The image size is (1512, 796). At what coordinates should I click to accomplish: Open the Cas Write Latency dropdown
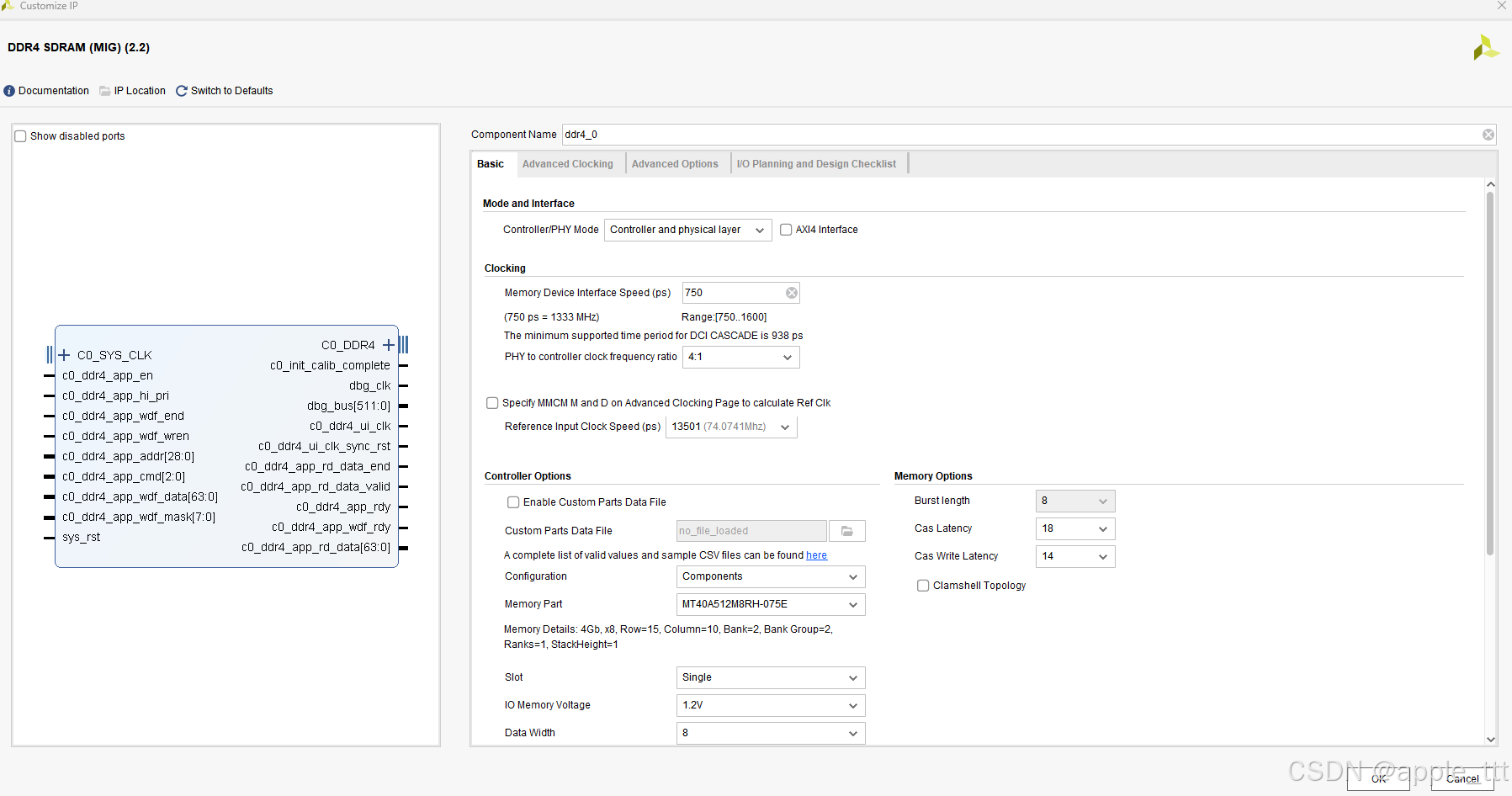click(1075, 556)
